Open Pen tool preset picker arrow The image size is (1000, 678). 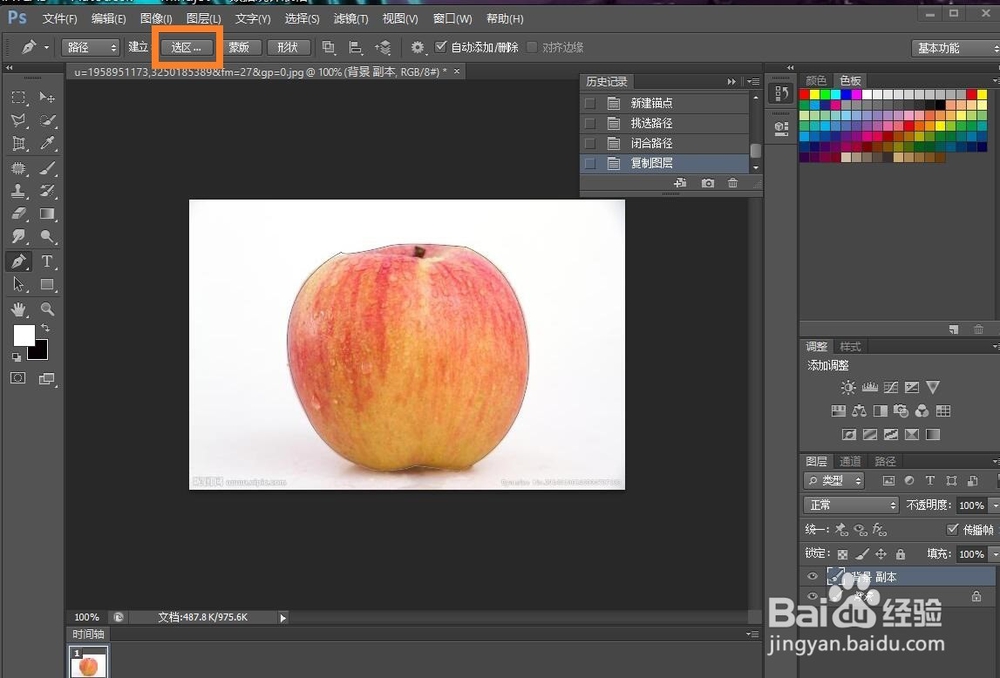pos(46,47)
